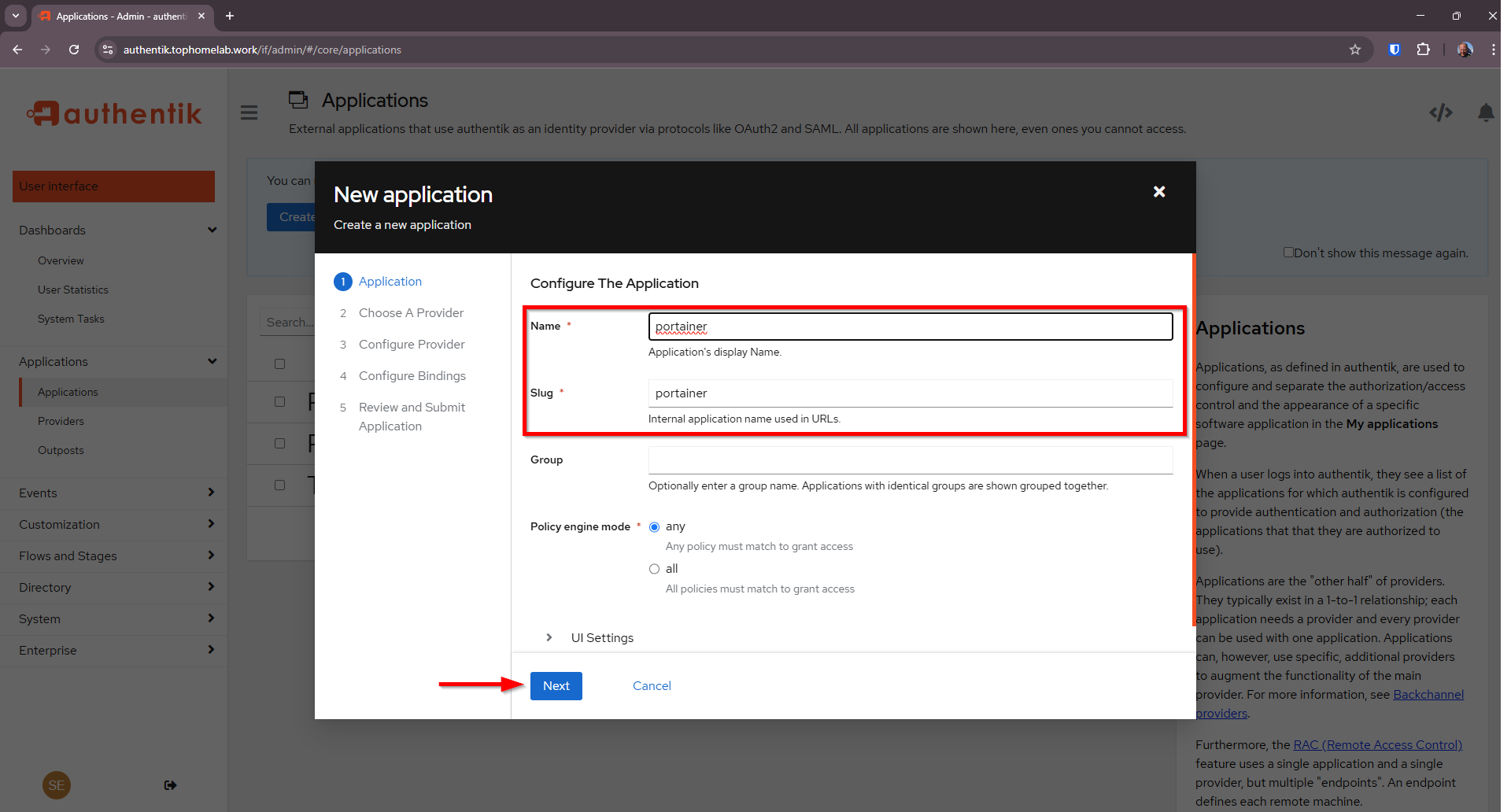Click the sign out icon in sidebar
The width and height of the screenshot is (1511, 812).
[x=170, y=785]
